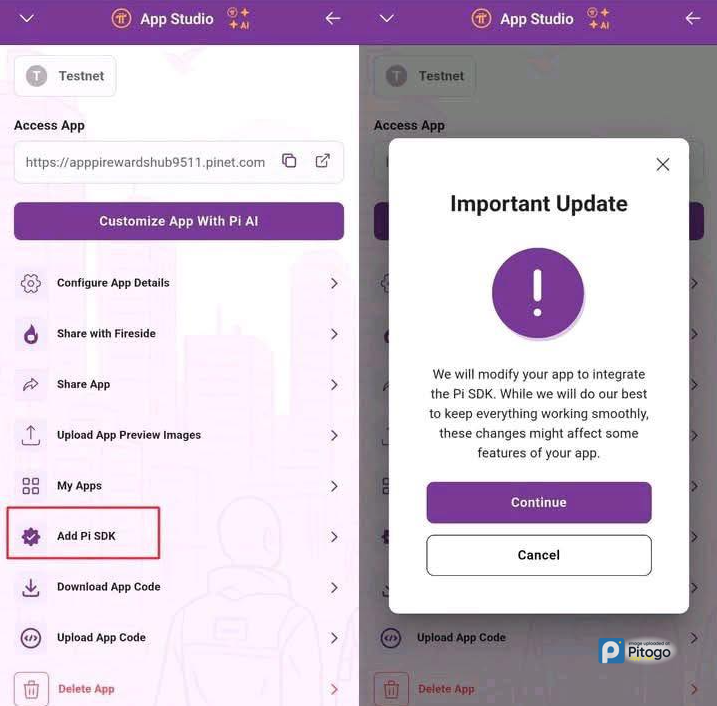Click the Share App arrow icon
The height and width of the screenshot is (706, 717).
[31, 385]
